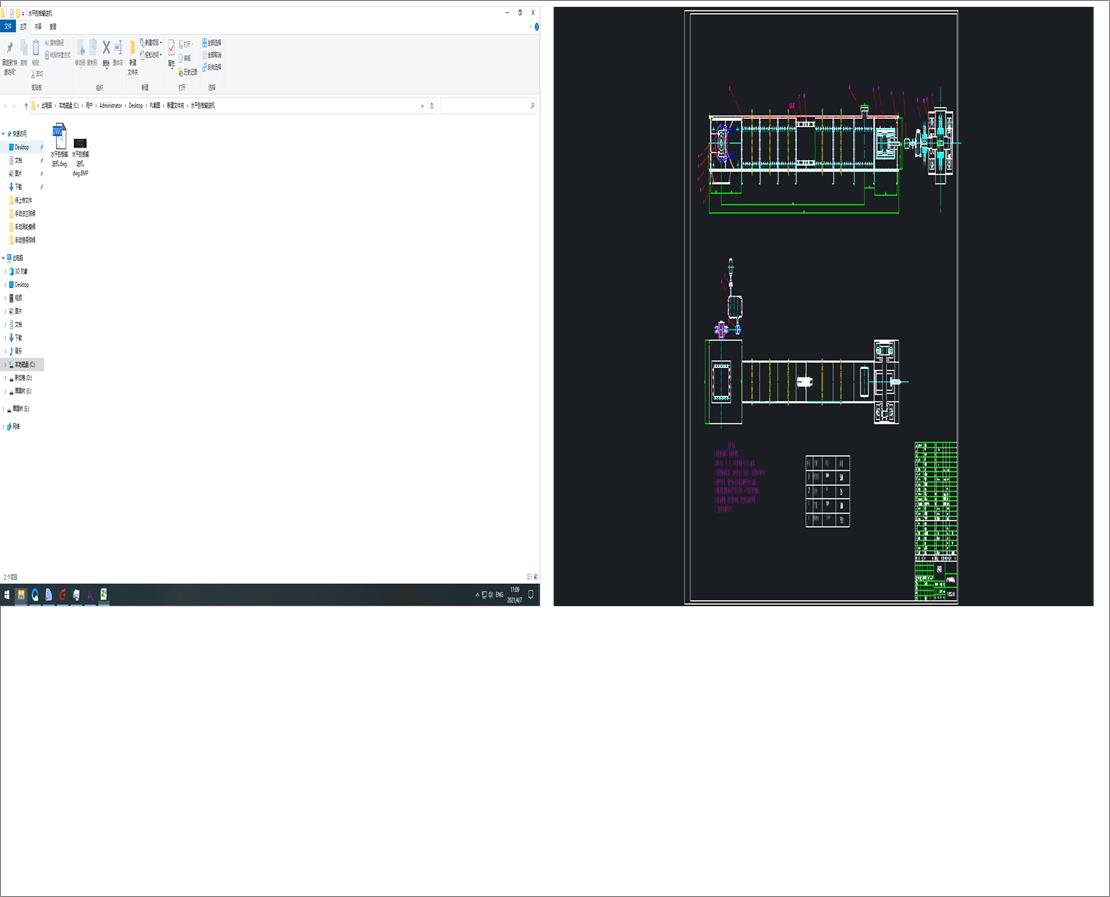The width and height of the screenshot is (1110, 897).
Task: Switch to details view using status bar icon
Action: click(x=529, y=576)
